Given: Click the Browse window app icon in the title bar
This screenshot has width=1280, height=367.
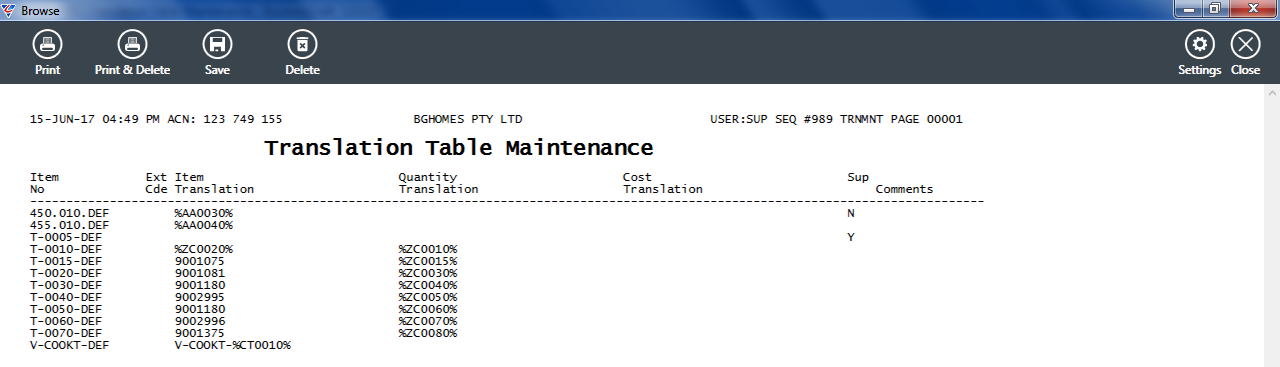Looking at the screenshot, I should click(x=9, y=10).
